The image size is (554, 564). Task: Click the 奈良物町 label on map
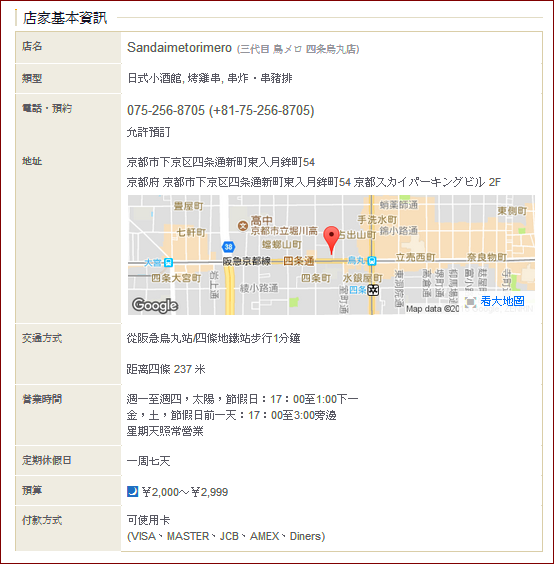[x=487, y=257]
